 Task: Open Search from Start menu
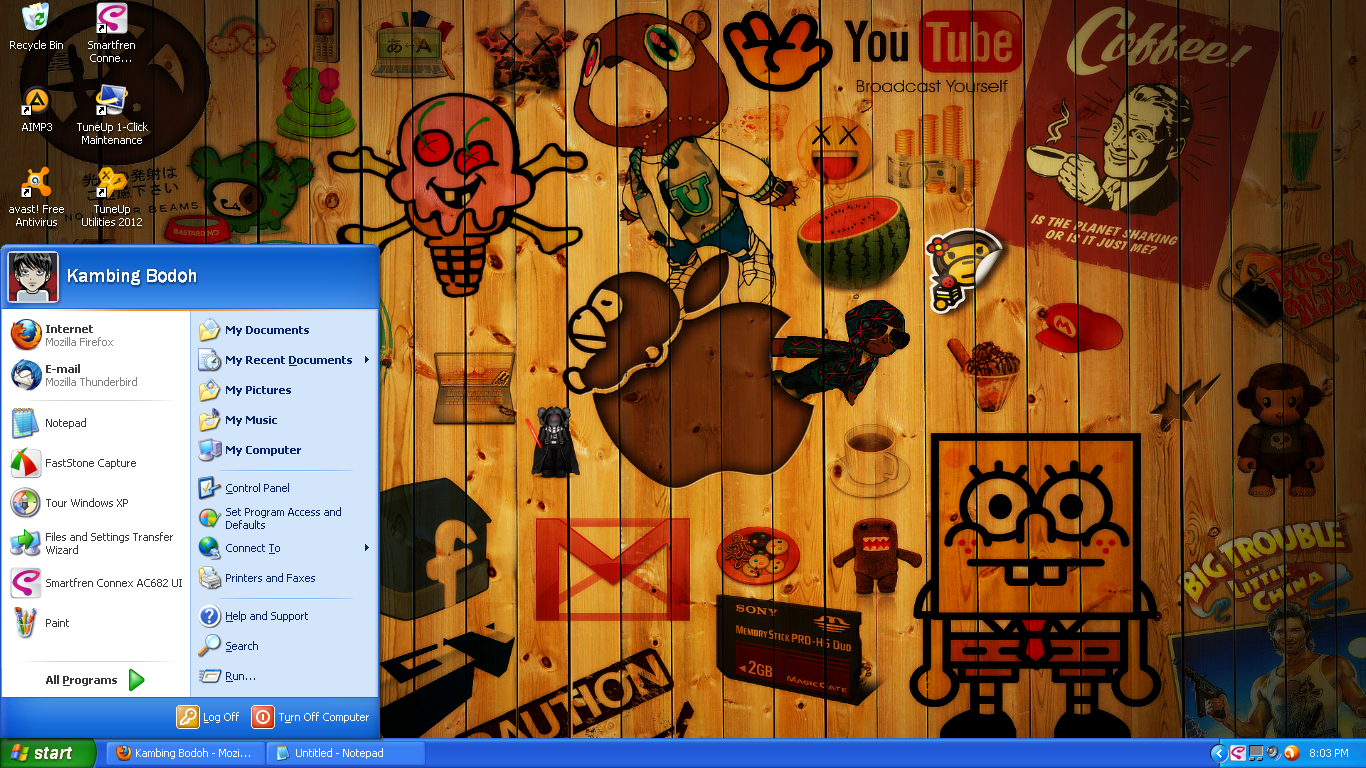click(284, 646)
